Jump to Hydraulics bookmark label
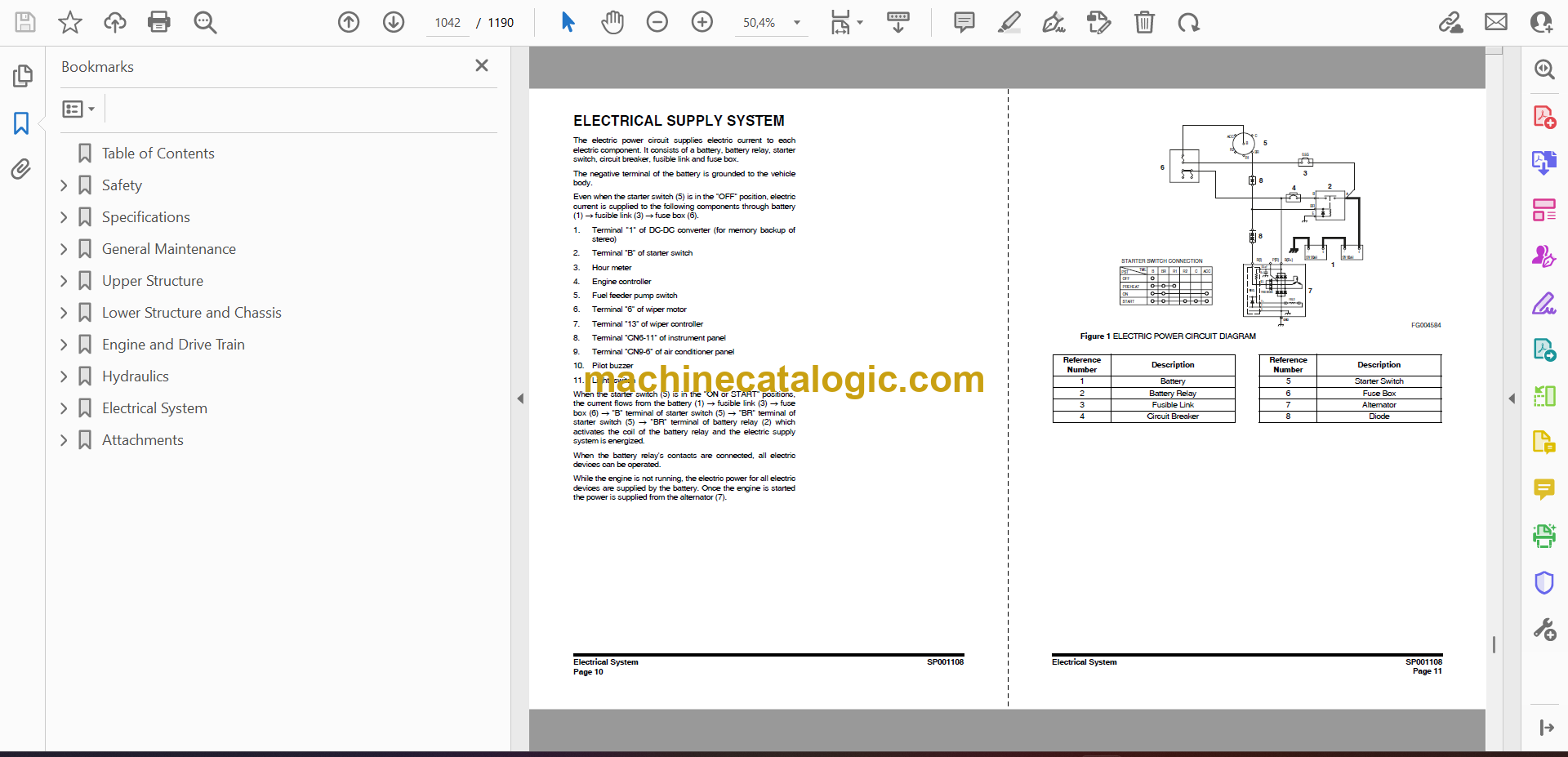Viewport: 1568px width, 757px height. pos(136,376)
